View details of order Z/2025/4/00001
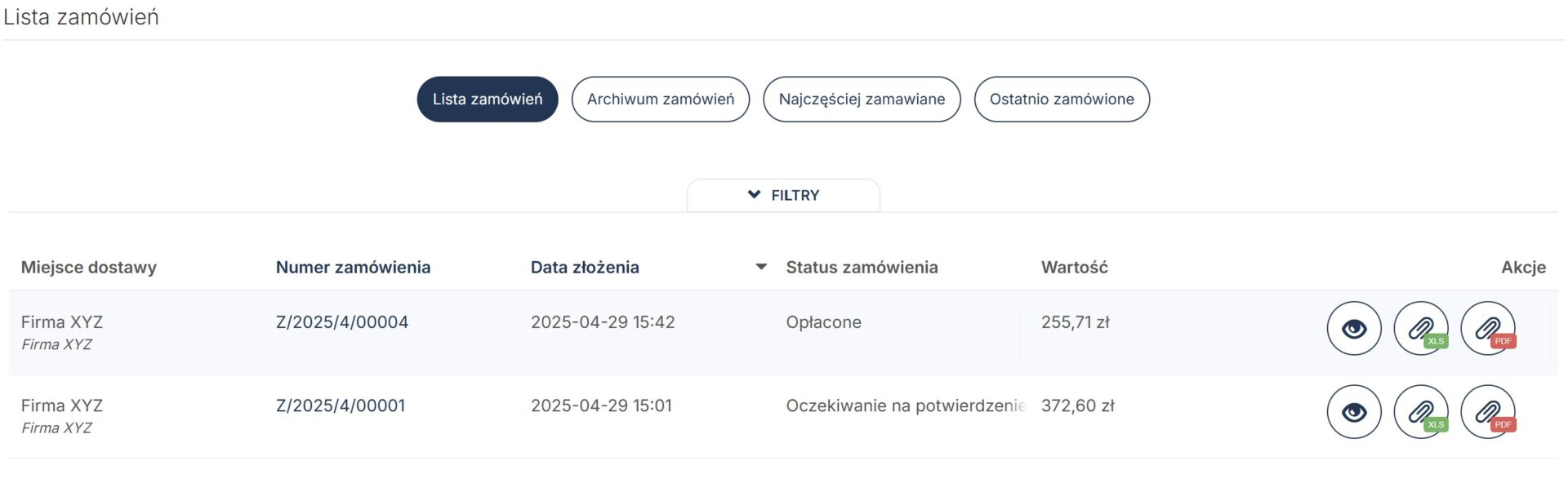Image resolution: width=1568 pixels, height=483 pixels. coord(1353,412)
